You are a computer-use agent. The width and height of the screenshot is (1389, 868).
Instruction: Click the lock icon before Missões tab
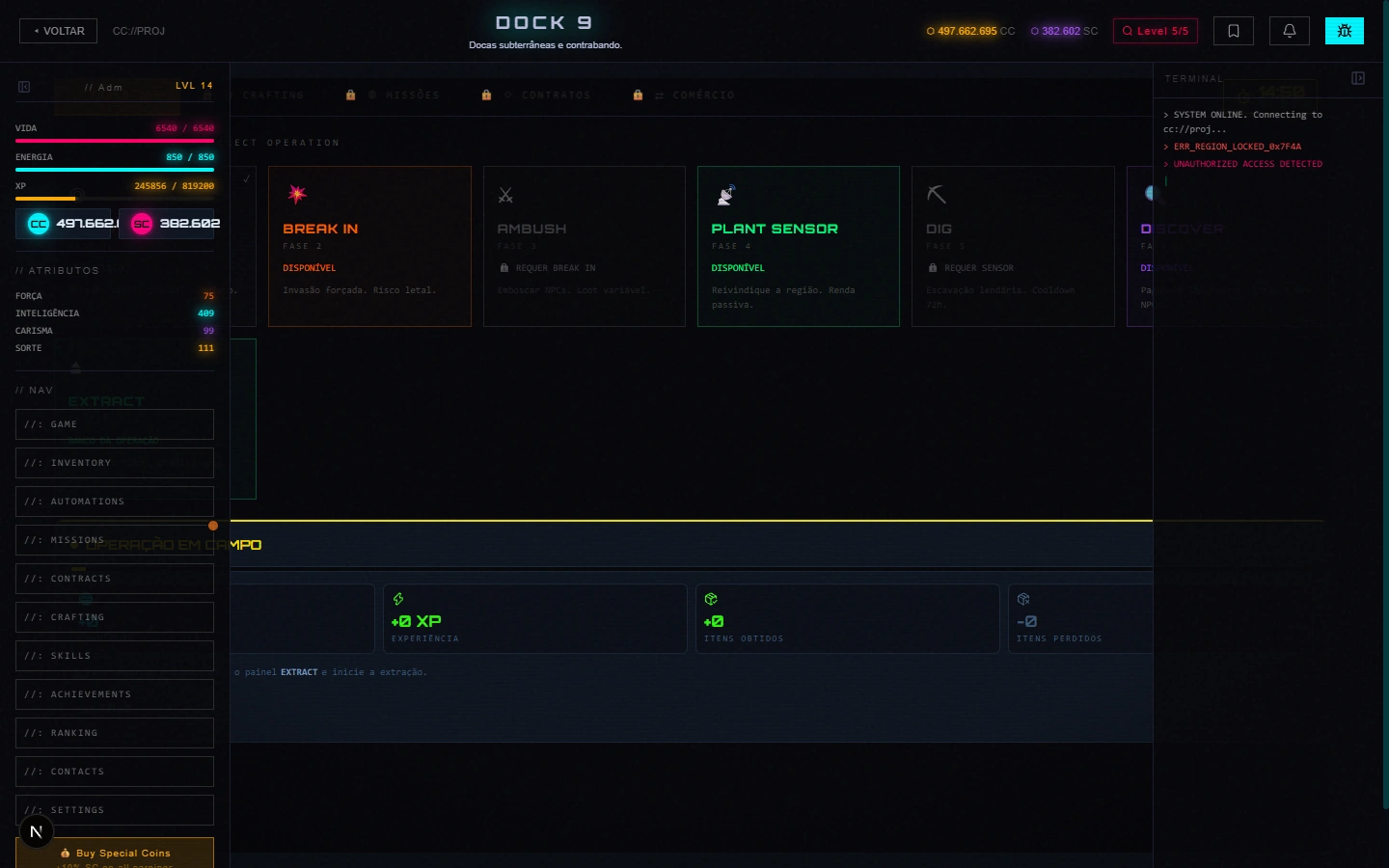(x=350, y=95)
